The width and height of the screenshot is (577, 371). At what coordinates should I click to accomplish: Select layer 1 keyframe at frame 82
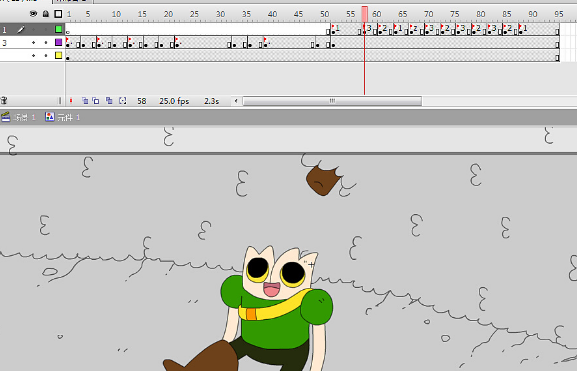(x=489, y=29)
